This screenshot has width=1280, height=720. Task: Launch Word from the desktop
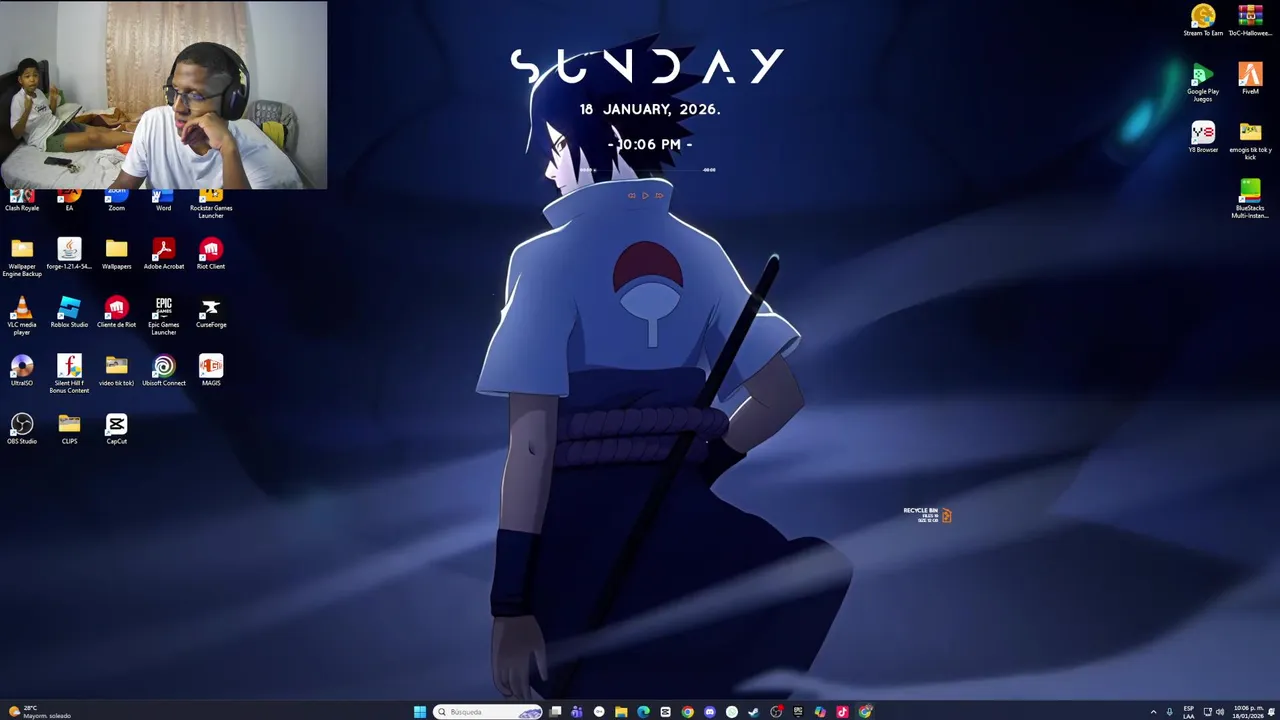(163, 200)
